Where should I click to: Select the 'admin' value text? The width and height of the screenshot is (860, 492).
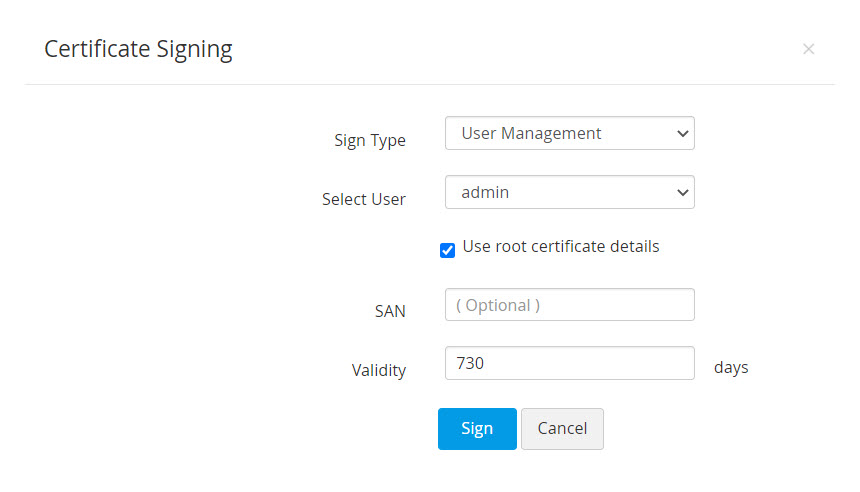(x=485, y=192)
